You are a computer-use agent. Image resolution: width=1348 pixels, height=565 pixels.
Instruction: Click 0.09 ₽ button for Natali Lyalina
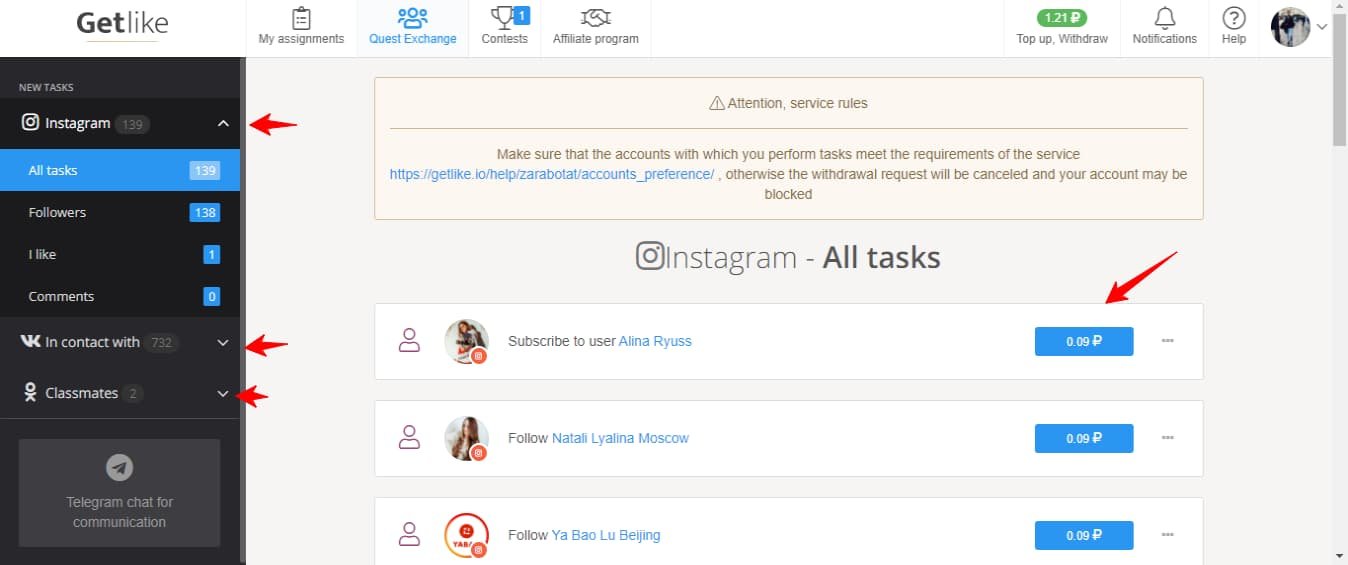point(1084,438)
